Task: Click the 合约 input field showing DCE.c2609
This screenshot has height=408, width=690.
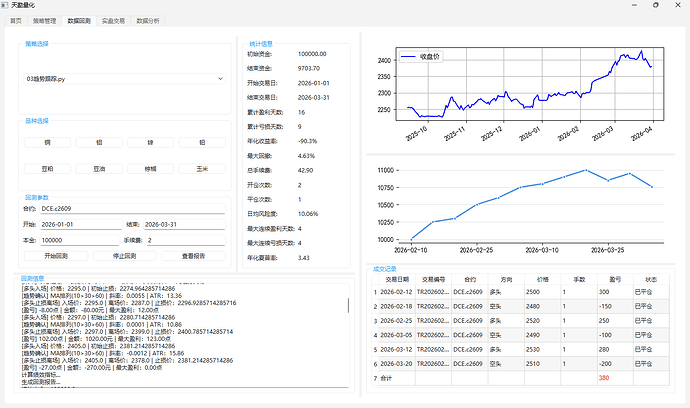Action: 132,209
